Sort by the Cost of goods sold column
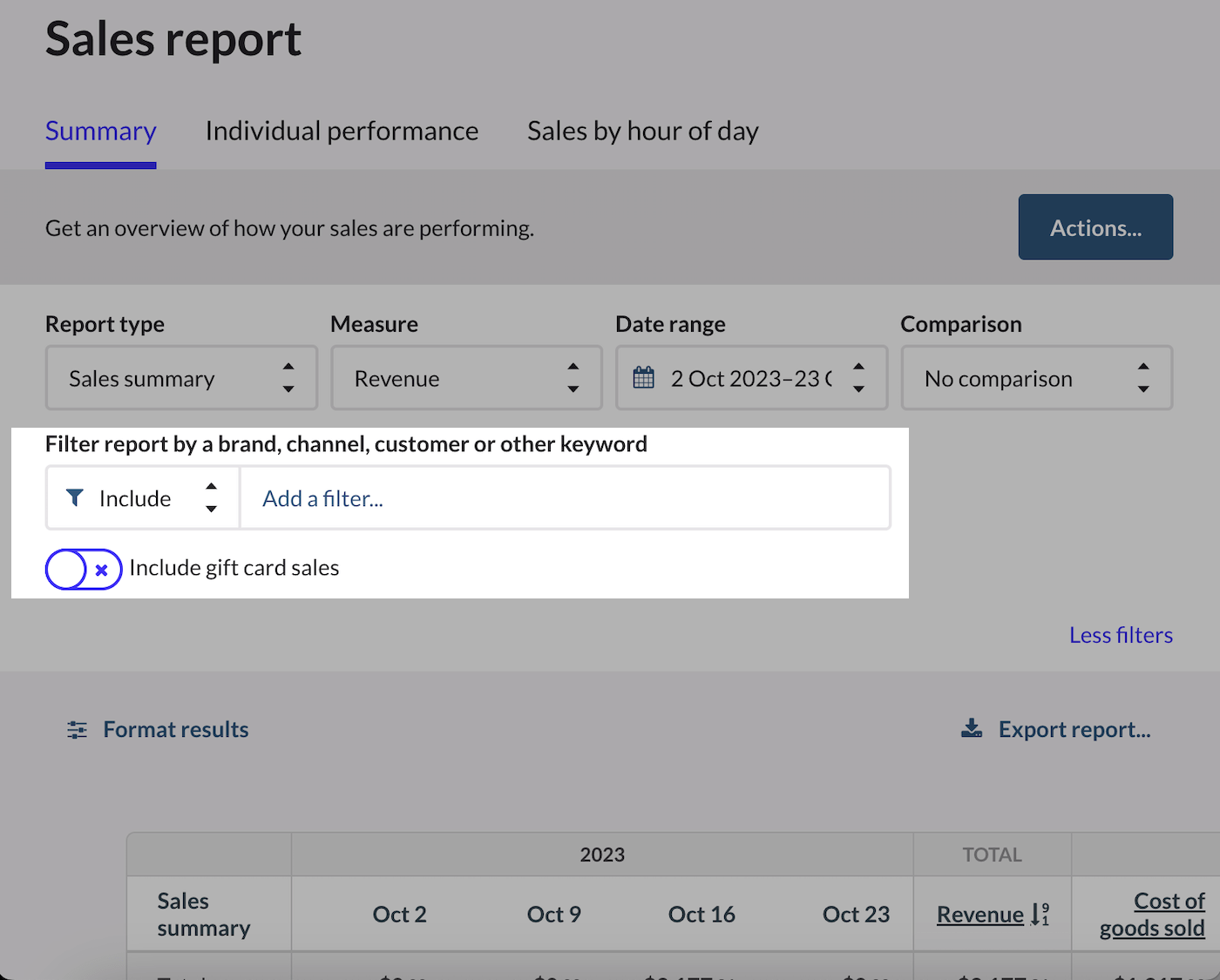This screenshot has height=980, width=1220. pyautogui.click(x=1152, y=914)
